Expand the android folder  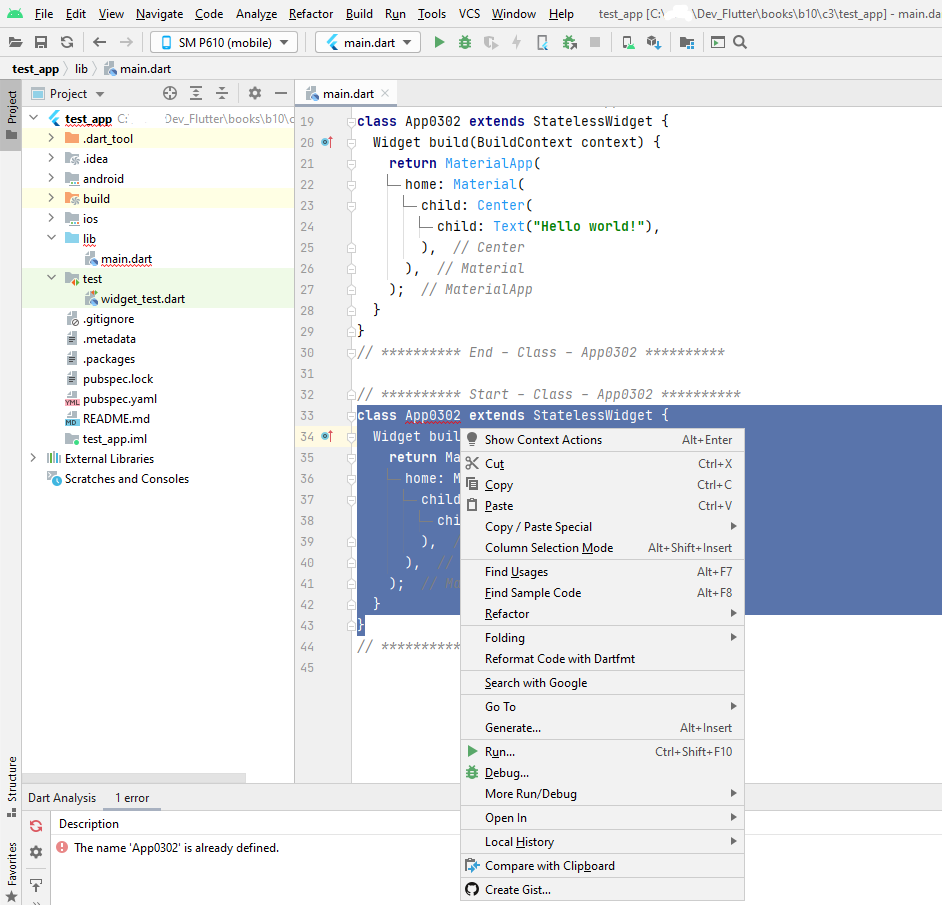pyautogui.click(x=51, y=178)
